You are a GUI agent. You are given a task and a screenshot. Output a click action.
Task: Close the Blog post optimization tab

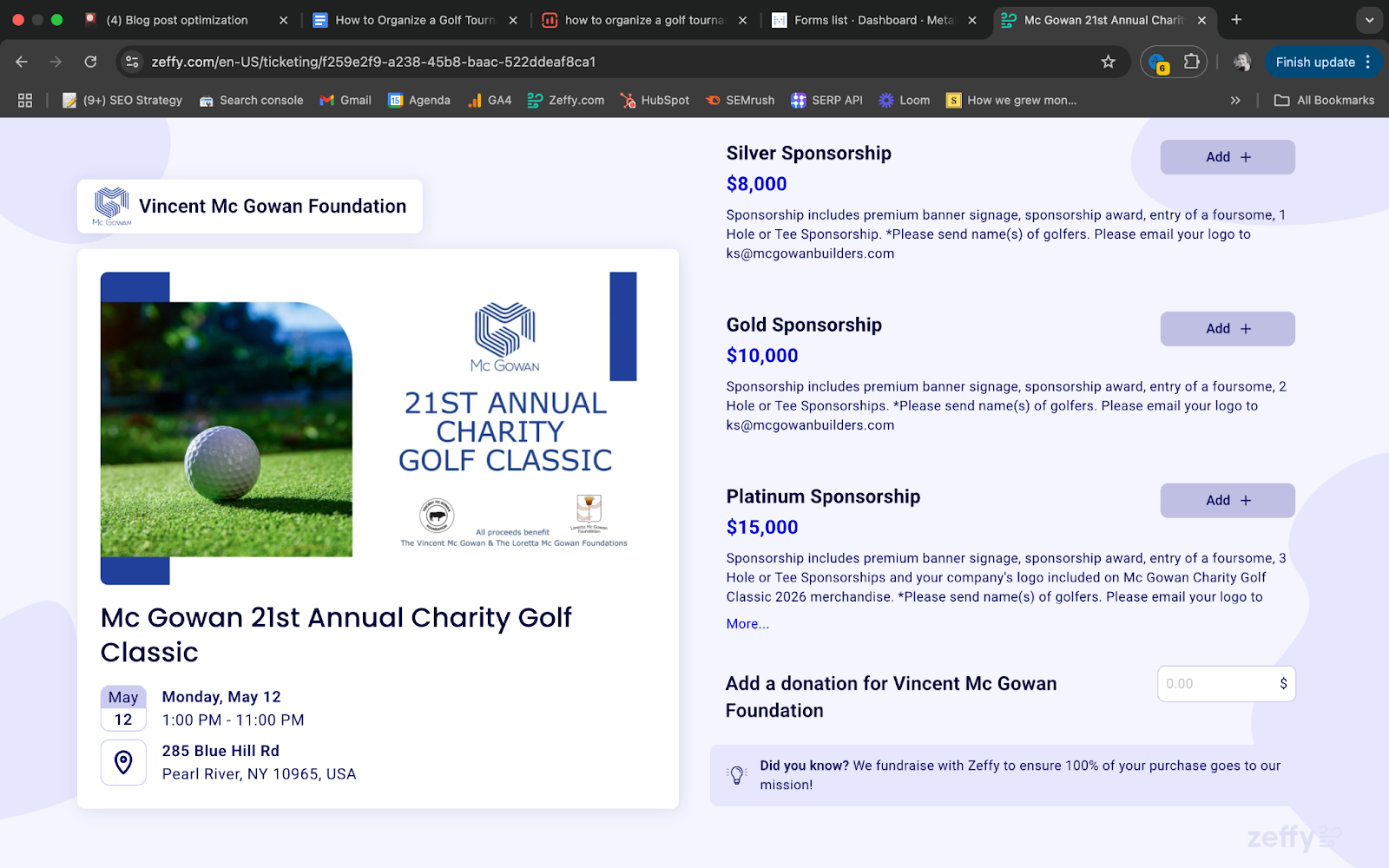(283, 20)
